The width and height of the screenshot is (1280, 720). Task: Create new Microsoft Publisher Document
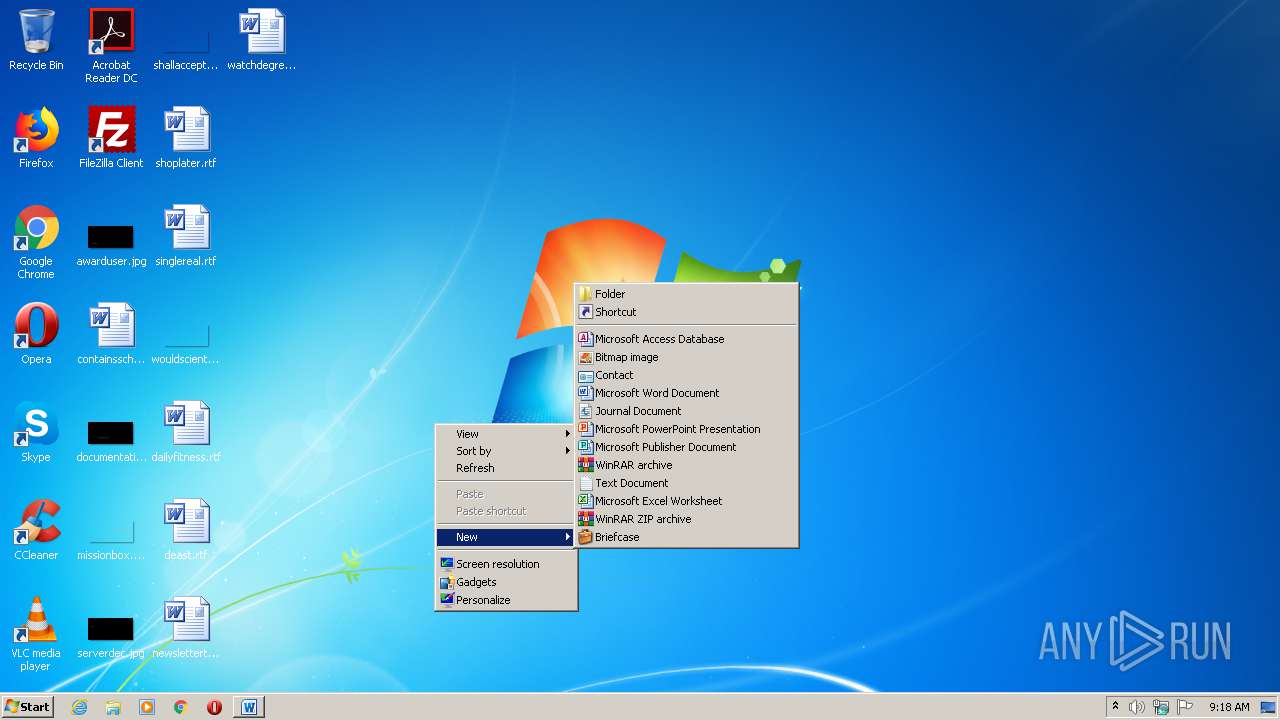pyautogui.click(x=686, y=447)
